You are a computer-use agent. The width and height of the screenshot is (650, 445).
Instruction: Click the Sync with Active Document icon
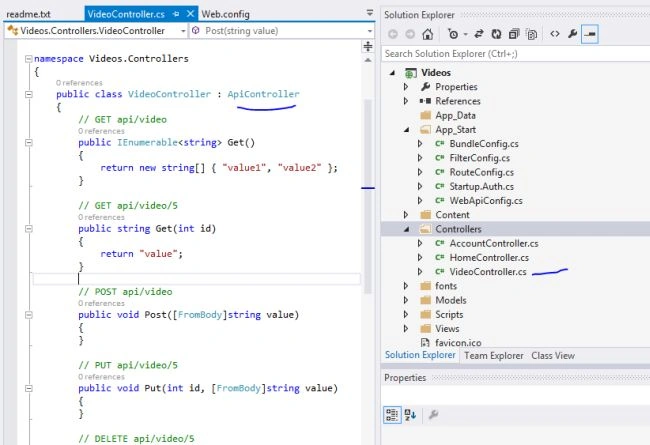(479, 34)
